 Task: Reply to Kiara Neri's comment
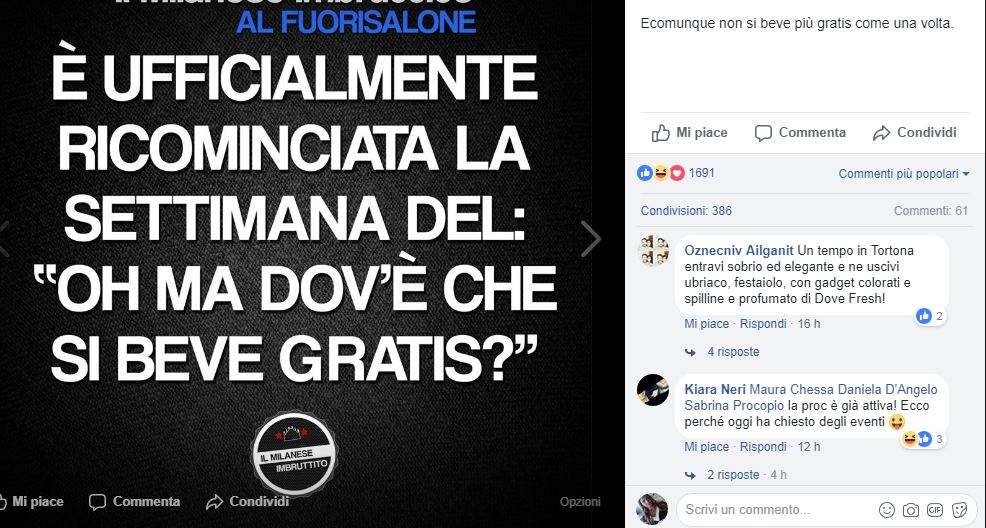point(763,447)
